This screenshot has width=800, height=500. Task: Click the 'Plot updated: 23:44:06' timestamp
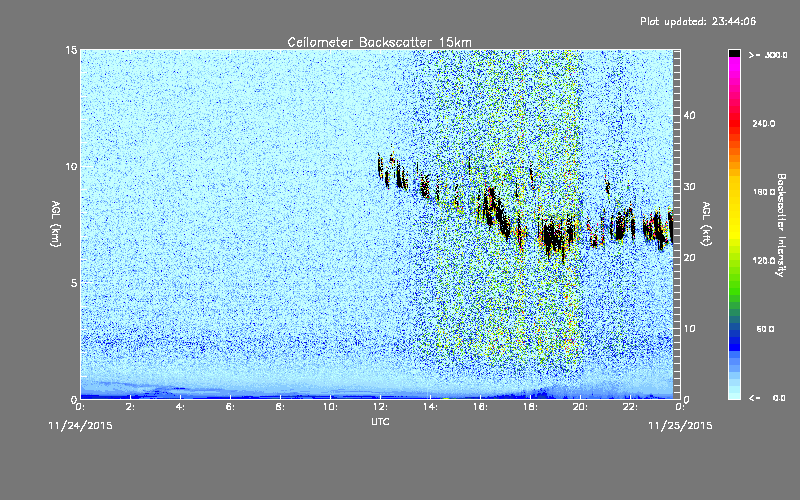698,21
